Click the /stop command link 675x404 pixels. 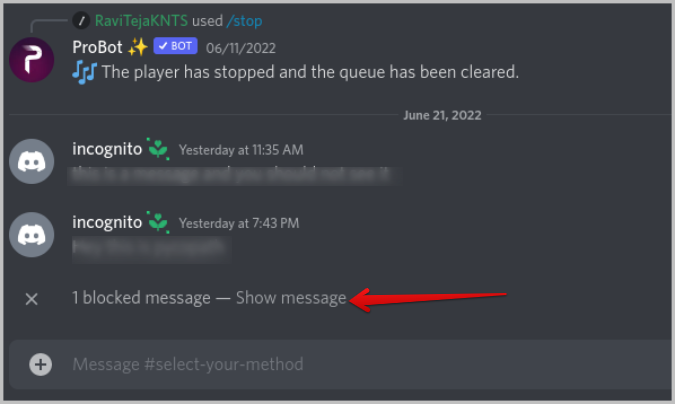click(x=244, y=21)
